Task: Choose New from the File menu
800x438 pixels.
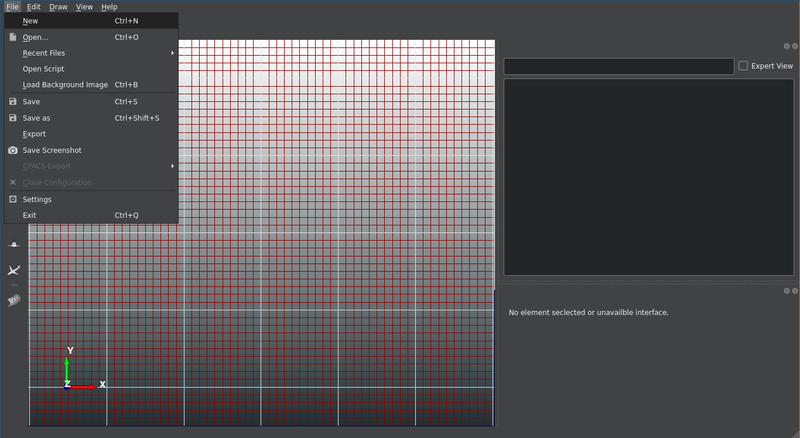Action: click(31, 20)
